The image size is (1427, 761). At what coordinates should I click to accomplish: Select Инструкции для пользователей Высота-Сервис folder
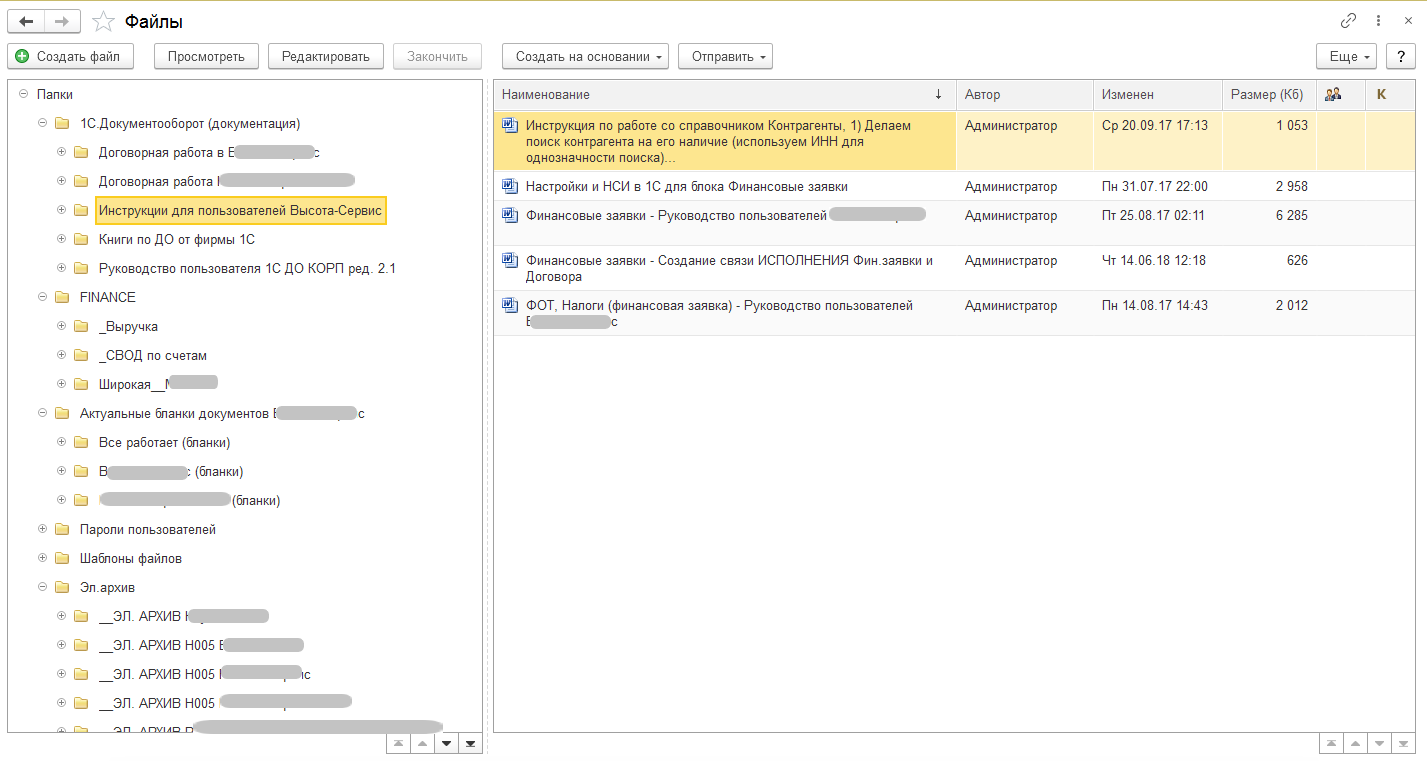[x=240, y=211]
